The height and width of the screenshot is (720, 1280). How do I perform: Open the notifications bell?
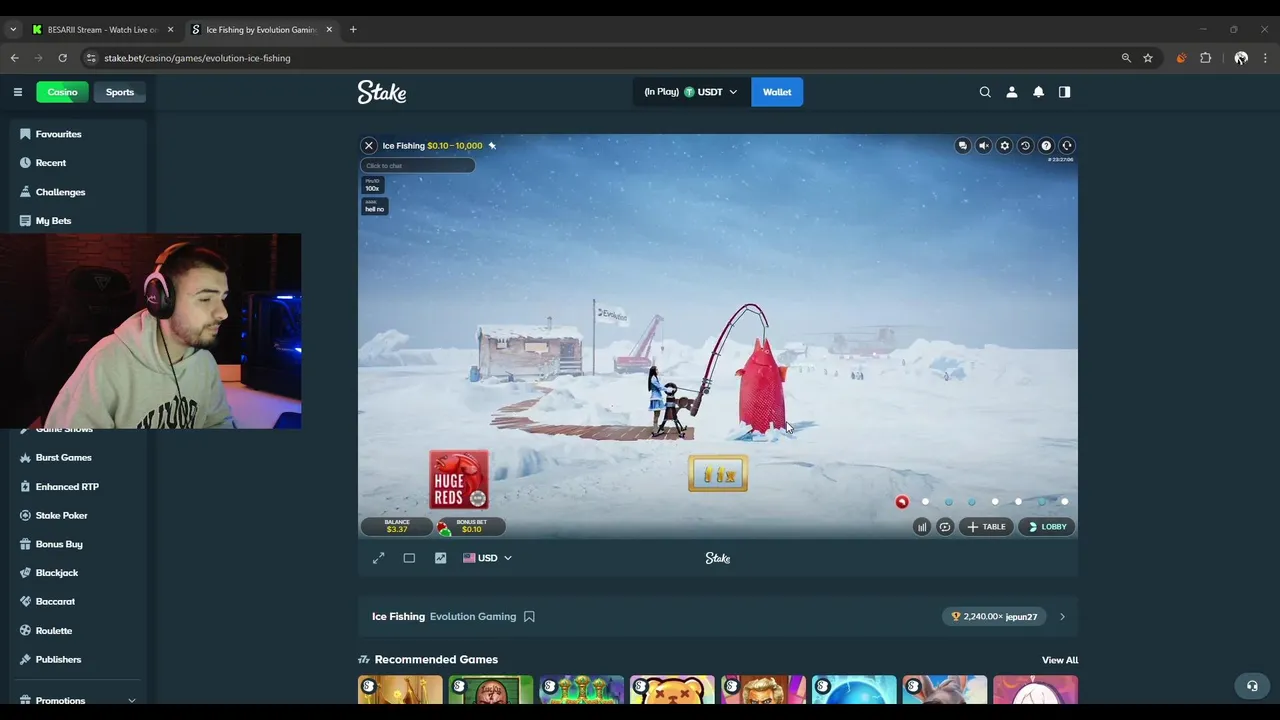click(1038, 92)
